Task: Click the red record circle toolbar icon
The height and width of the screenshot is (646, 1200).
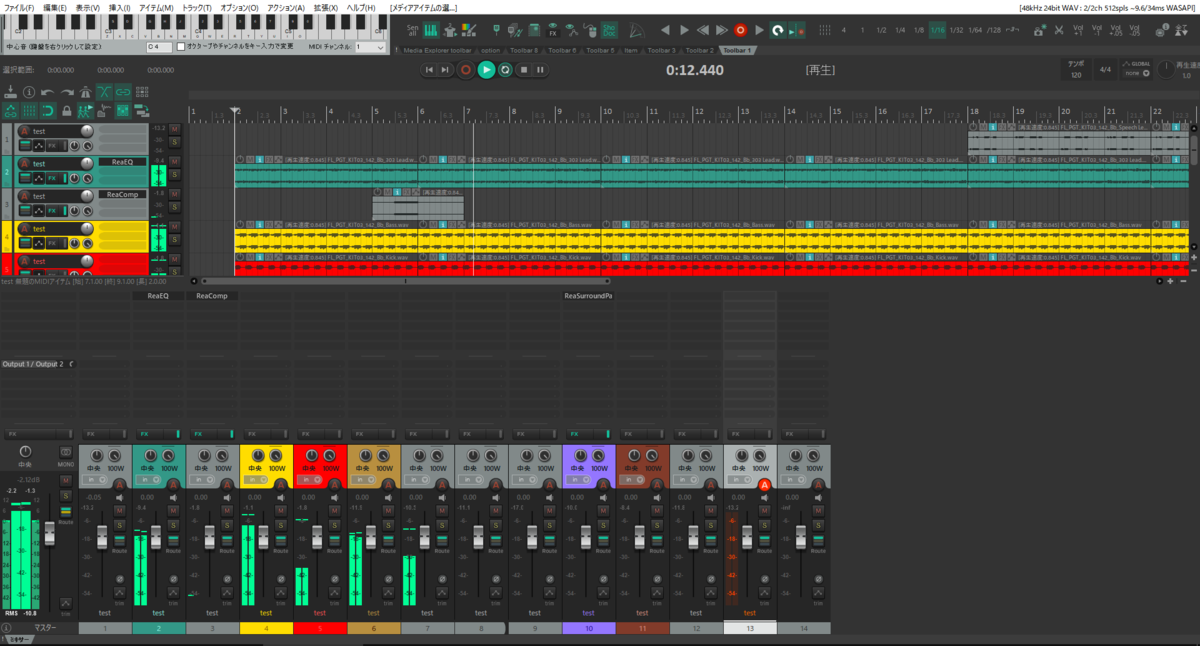Action: [x=740, y=31]
